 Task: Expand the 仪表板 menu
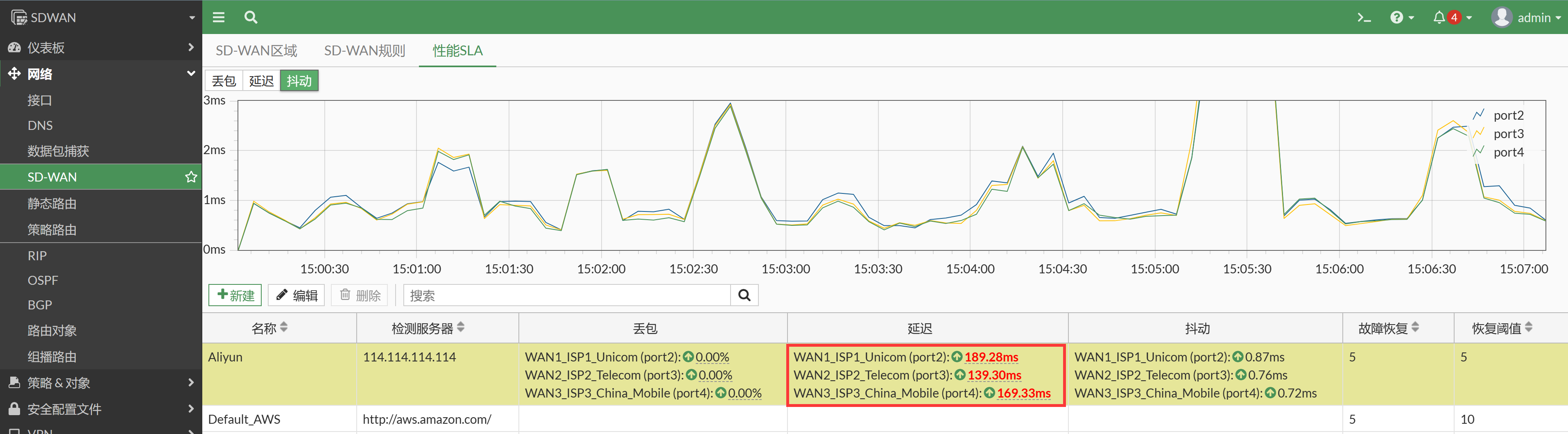tap(100, 48)
